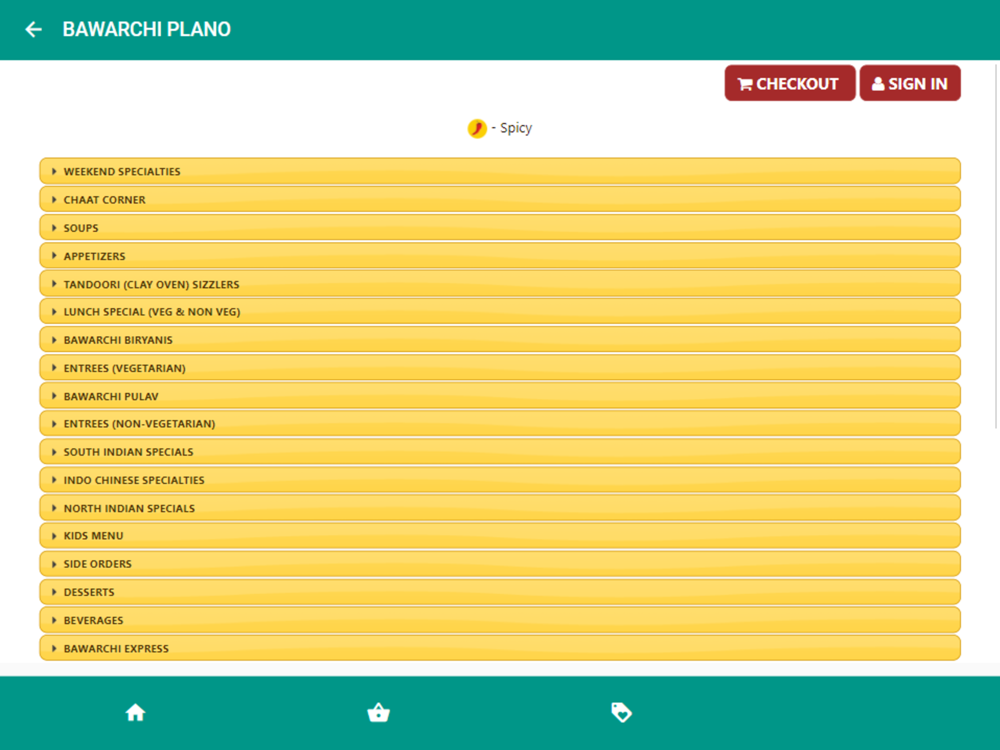Expand Lunch Special (Veg & Non Veg)
This screenshot has height=750, width=1000.
[x=500, y=311]
